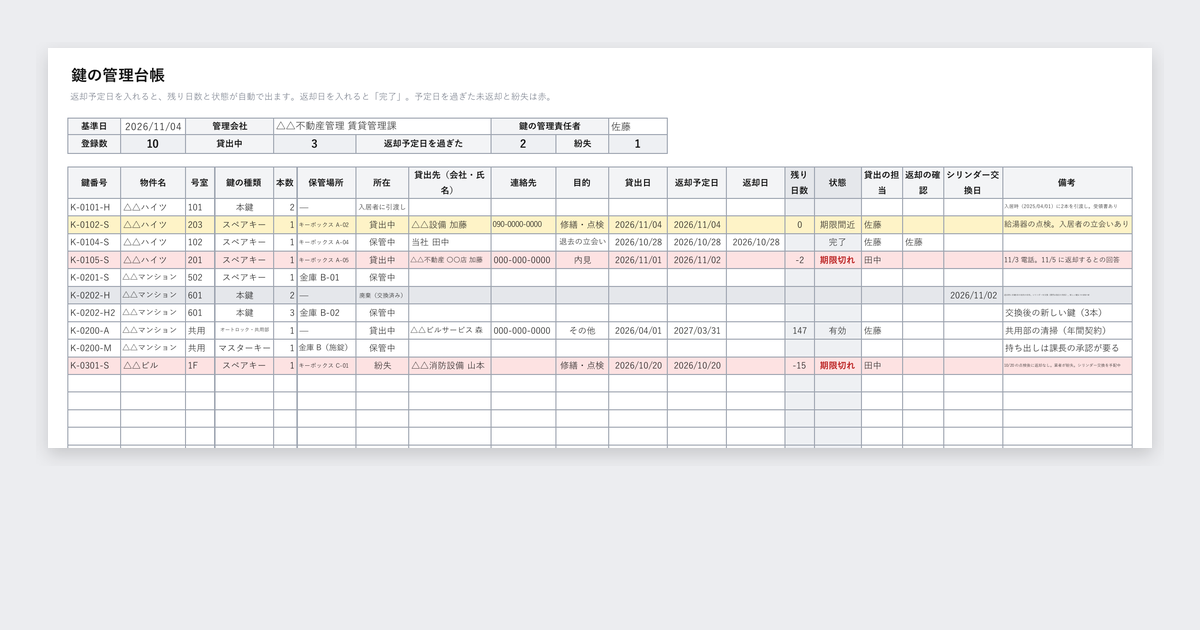Click the remaining days value 147

(x=799, y=330)
